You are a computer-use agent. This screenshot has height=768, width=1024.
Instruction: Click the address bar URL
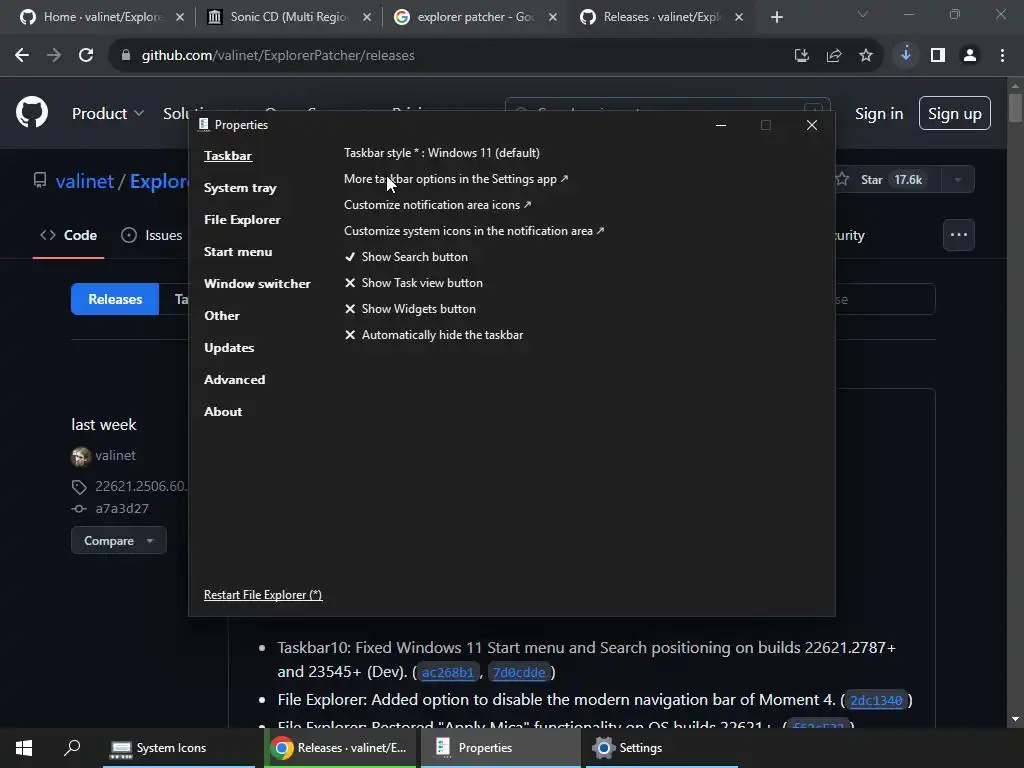(278, 56)
